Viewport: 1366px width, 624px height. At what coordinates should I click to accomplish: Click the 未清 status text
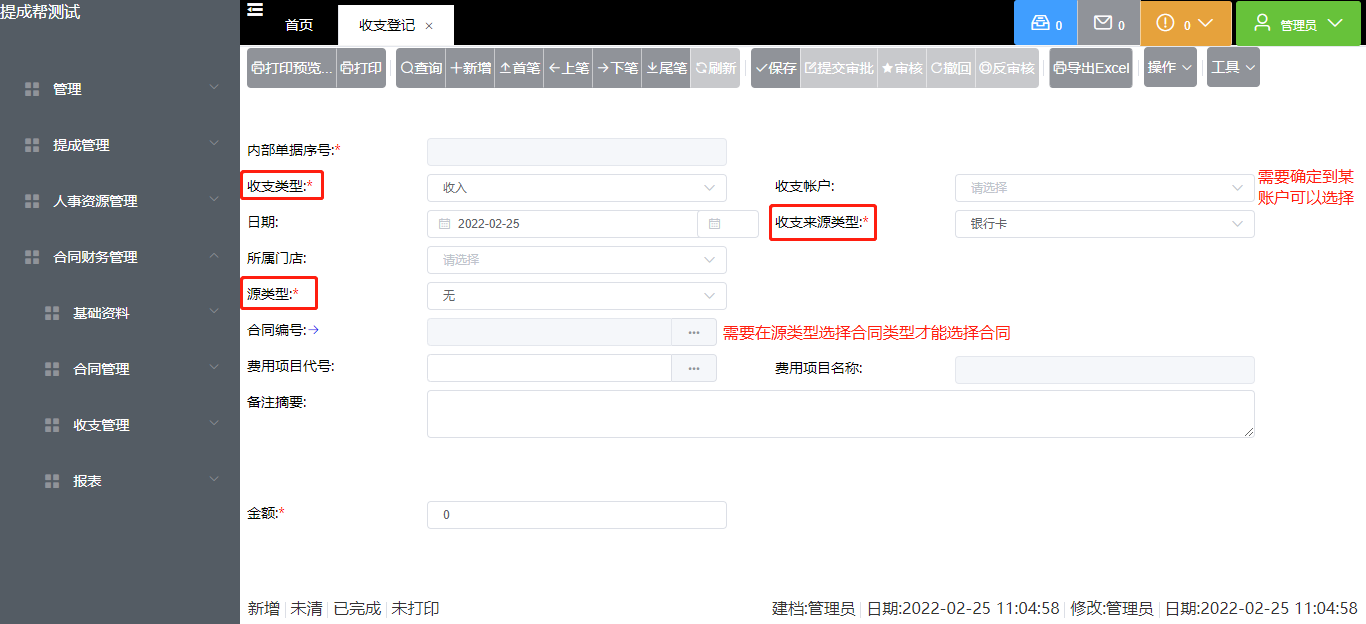pos(306,608)
